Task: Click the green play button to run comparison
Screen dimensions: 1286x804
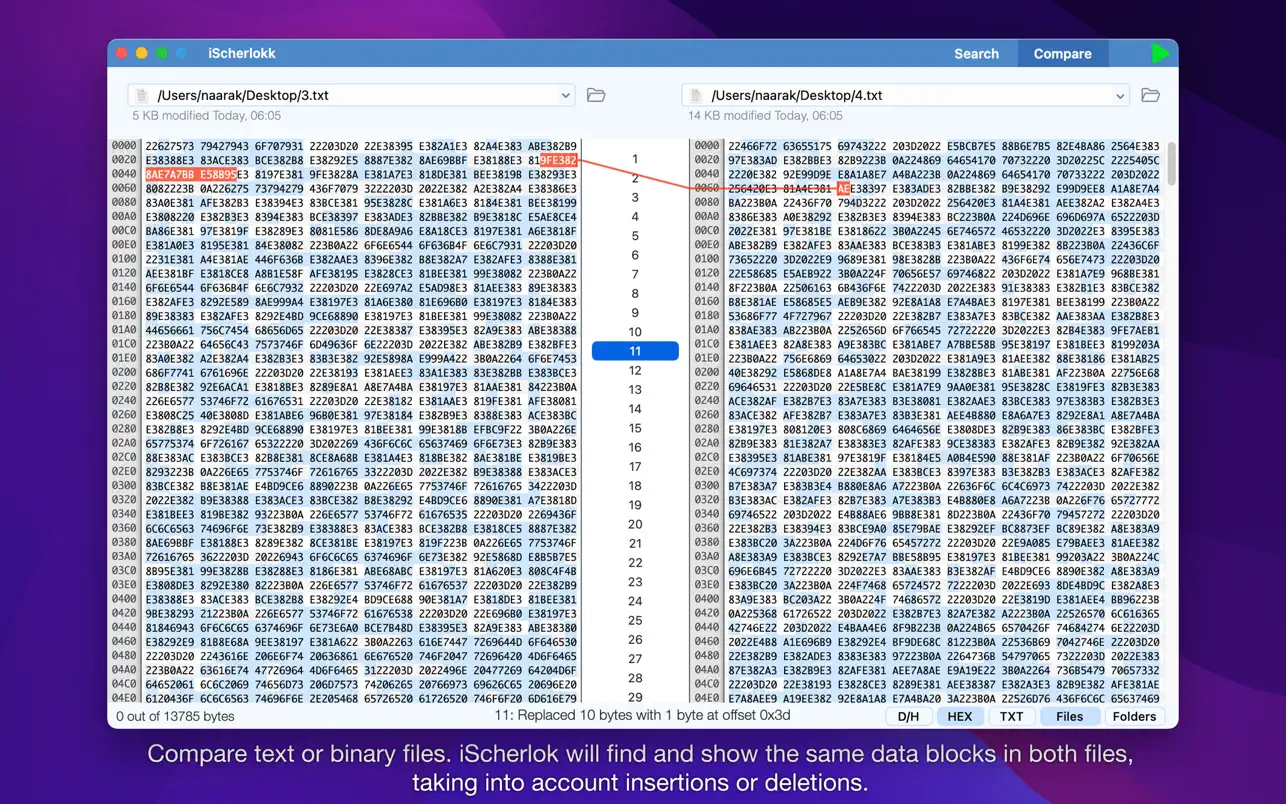Action: pos(1159,54)
